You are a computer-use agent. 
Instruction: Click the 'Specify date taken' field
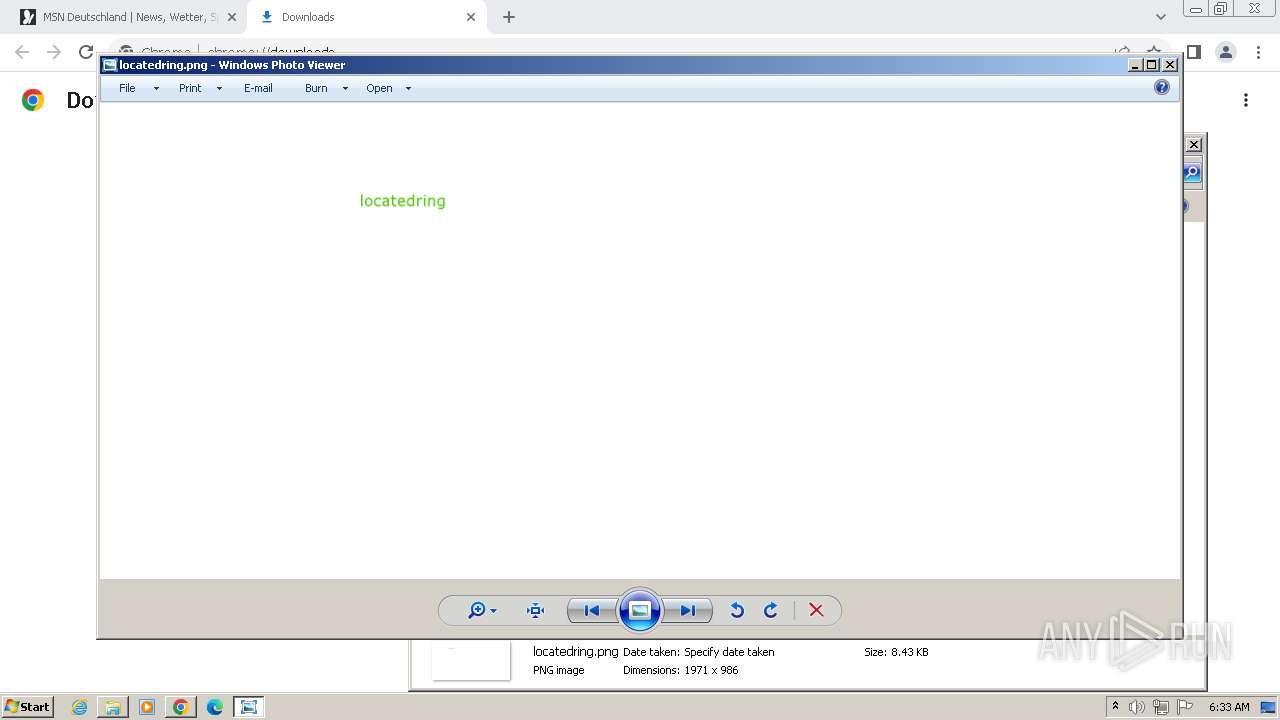[729, 652]
